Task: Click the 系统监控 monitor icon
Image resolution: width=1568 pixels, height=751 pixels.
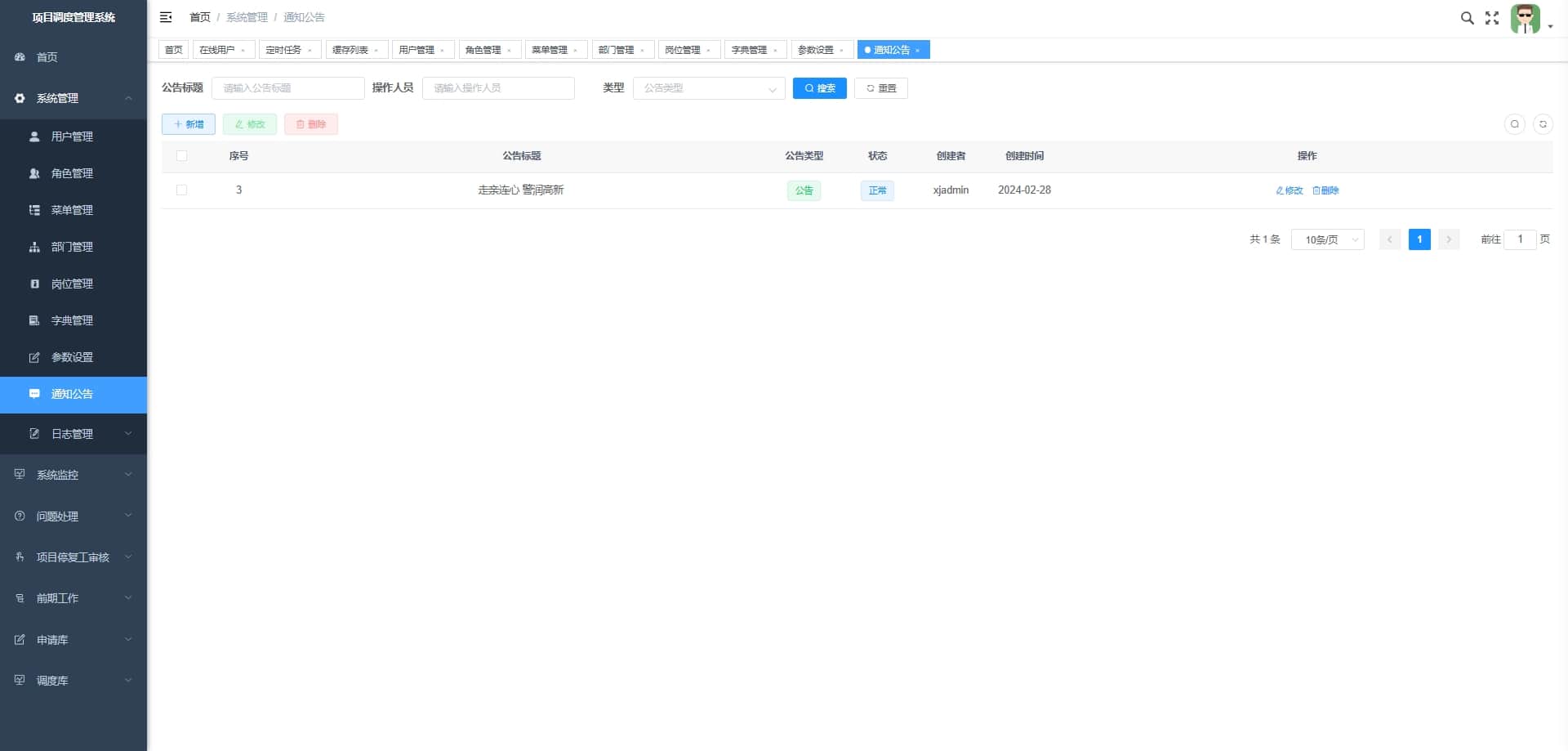Action: (20, 475)
